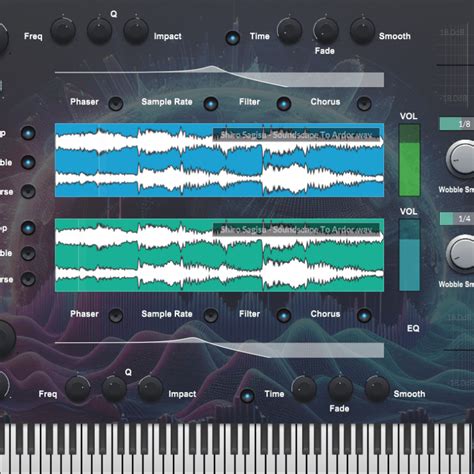Toggle the light beside top Time label
The image size is (474, 474).
(233, 38)
